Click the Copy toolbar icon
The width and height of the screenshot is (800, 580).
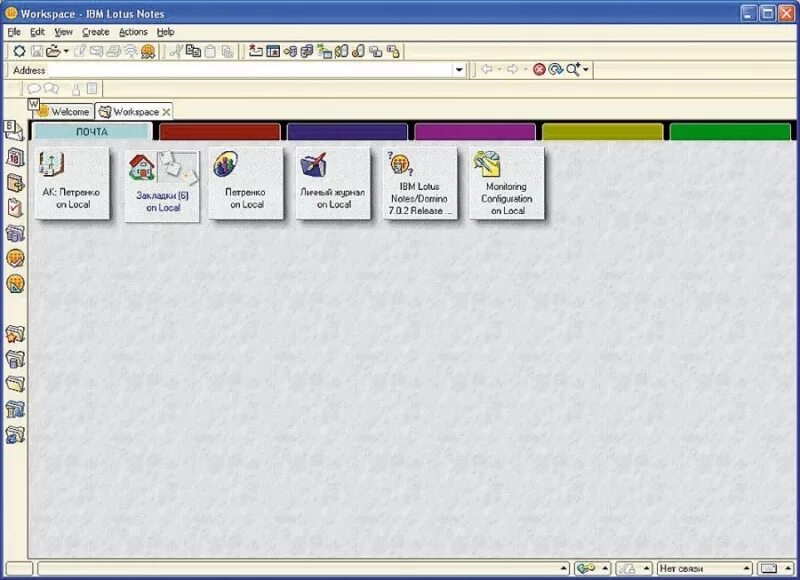(x=193, y=51)
